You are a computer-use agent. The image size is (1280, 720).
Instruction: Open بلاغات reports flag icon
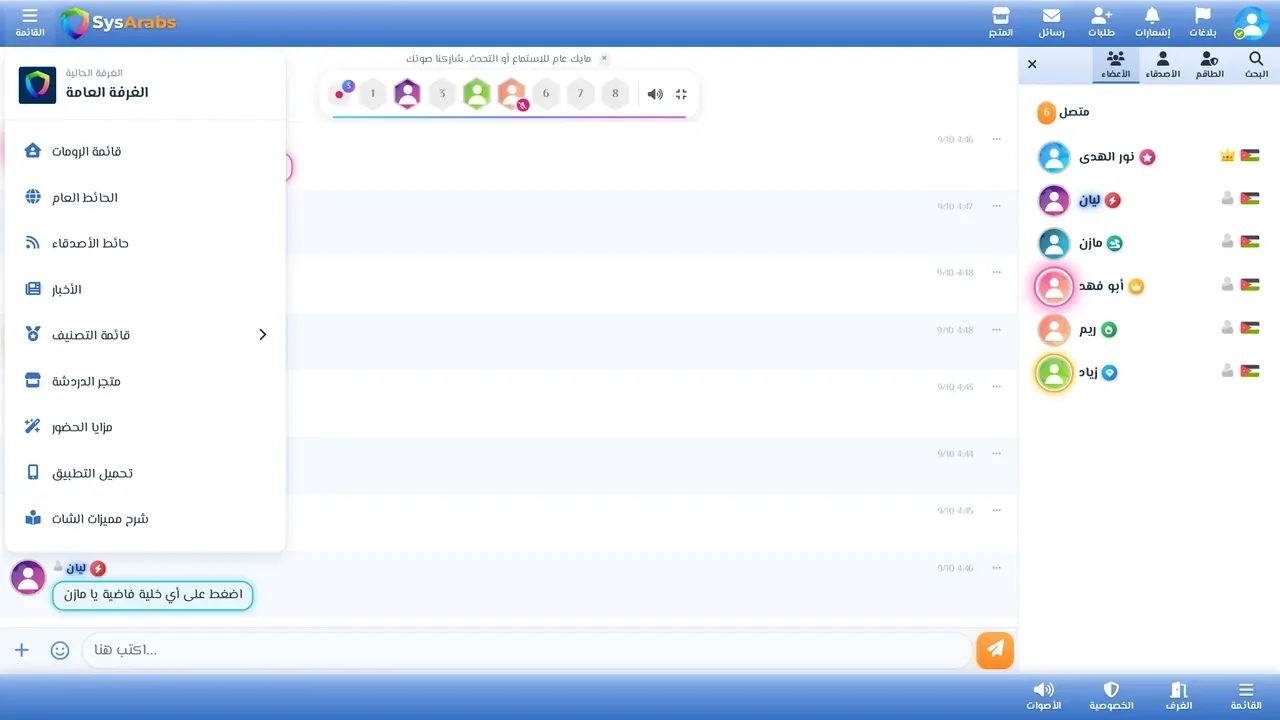(1203, 22)
